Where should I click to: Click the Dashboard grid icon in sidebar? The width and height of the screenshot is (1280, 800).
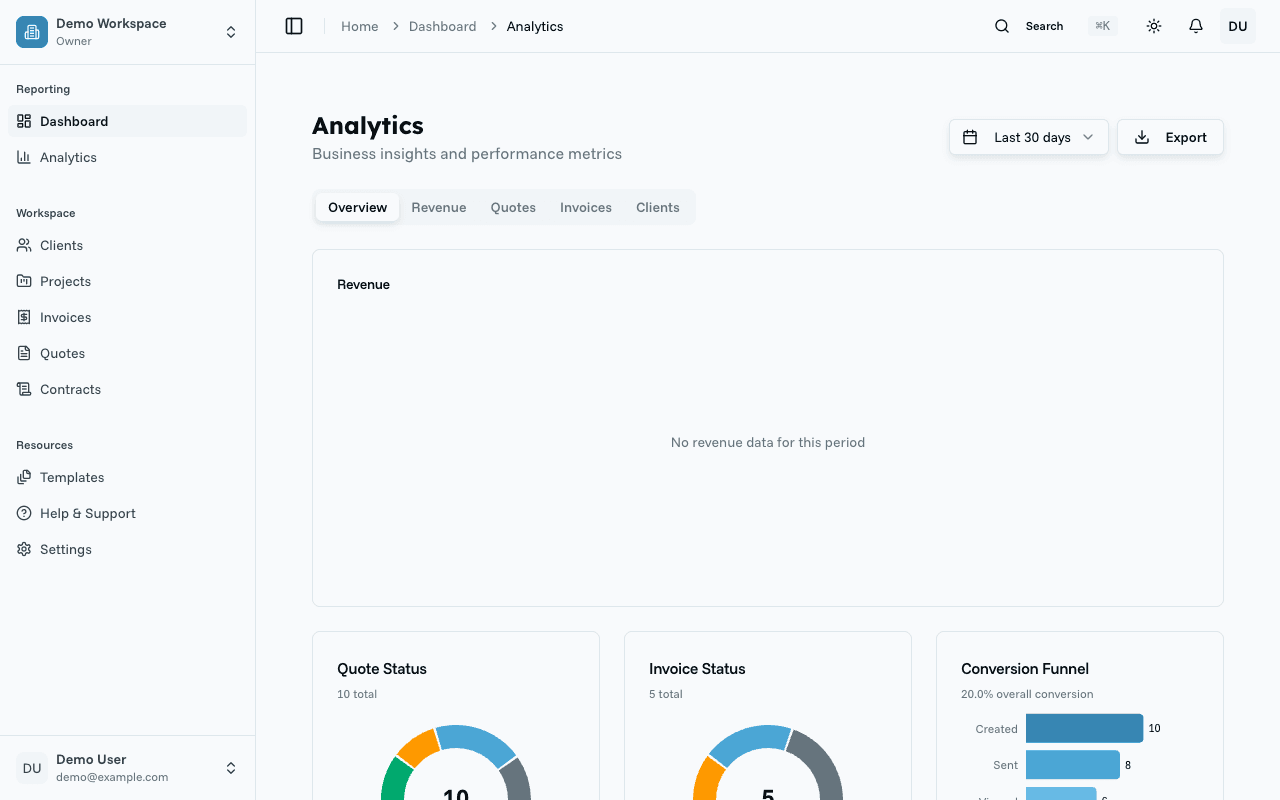[24, 121]
